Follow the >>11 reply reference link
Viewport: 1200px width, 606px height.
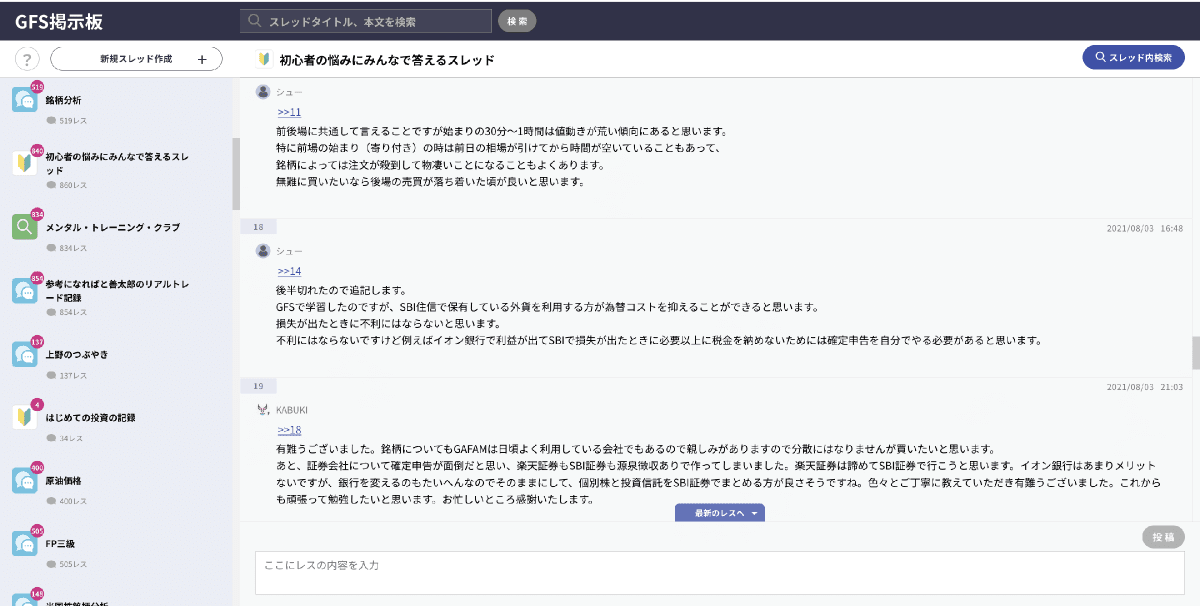tap(289, 112)
